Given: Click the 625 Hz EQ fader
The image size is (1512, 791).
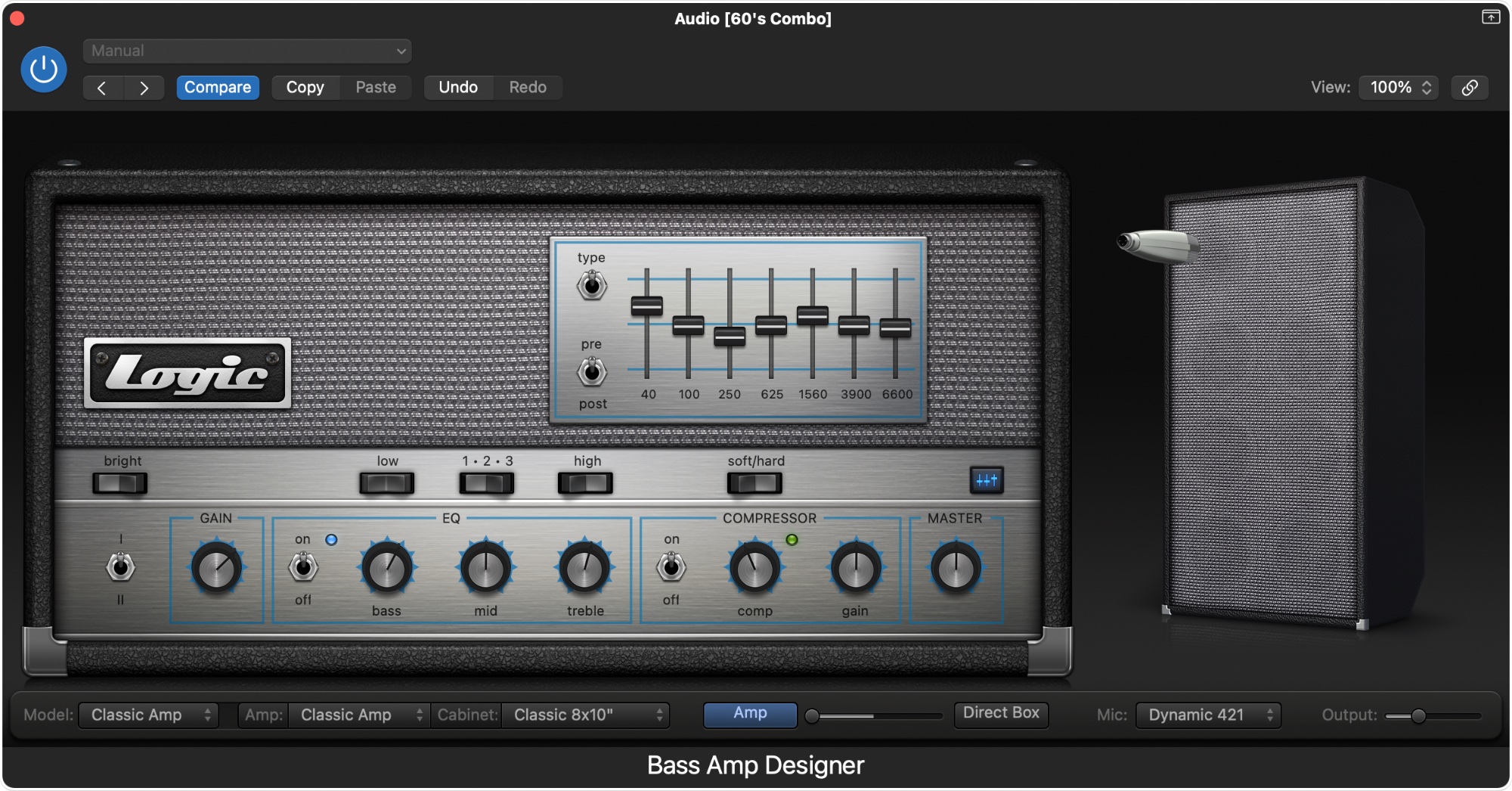Looking at the screenshot, I should [771, 326].
